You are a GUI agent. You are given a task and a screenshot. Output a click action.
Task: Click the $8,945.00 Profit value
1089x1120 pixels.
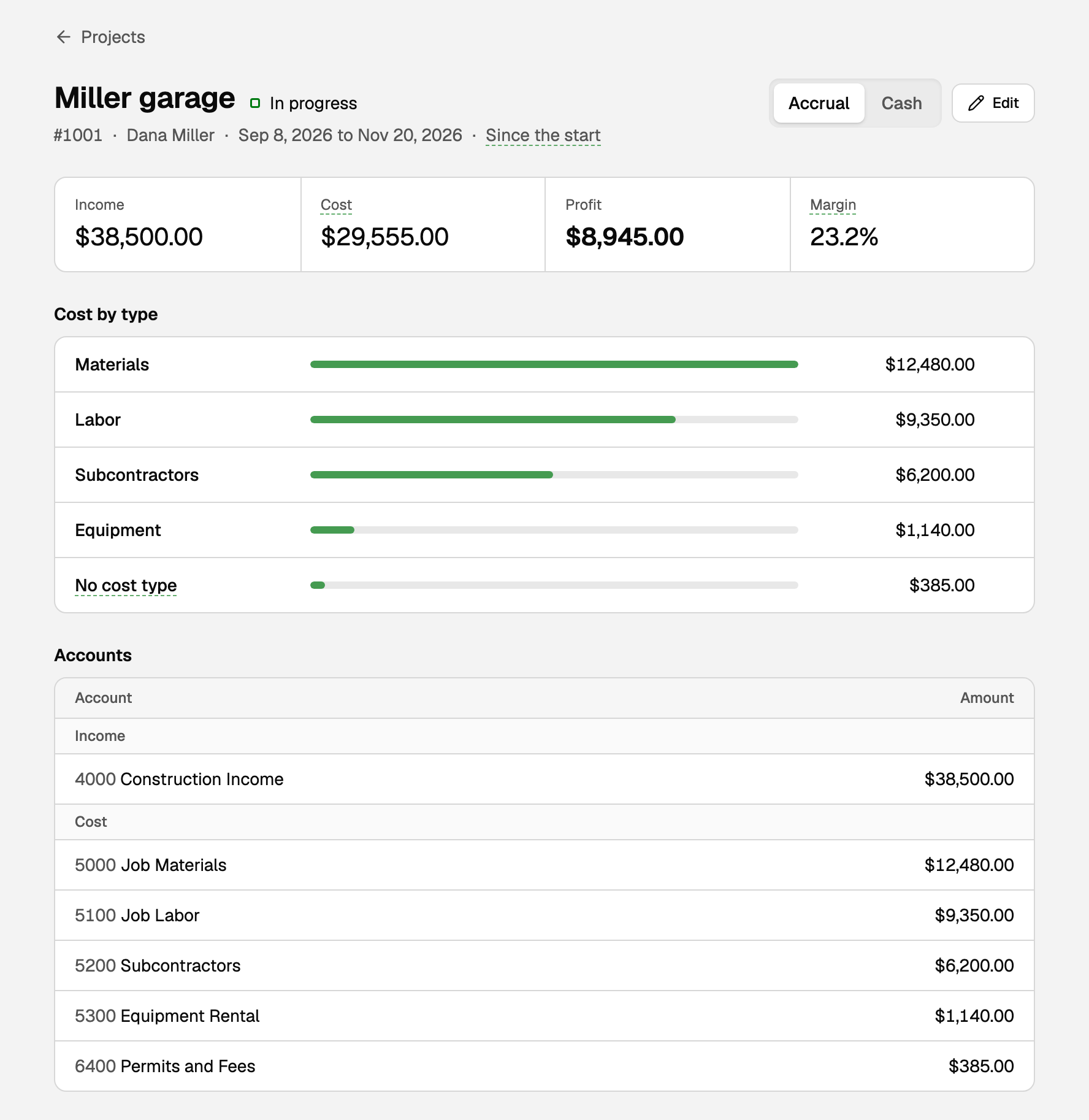[x=624, y=237]
